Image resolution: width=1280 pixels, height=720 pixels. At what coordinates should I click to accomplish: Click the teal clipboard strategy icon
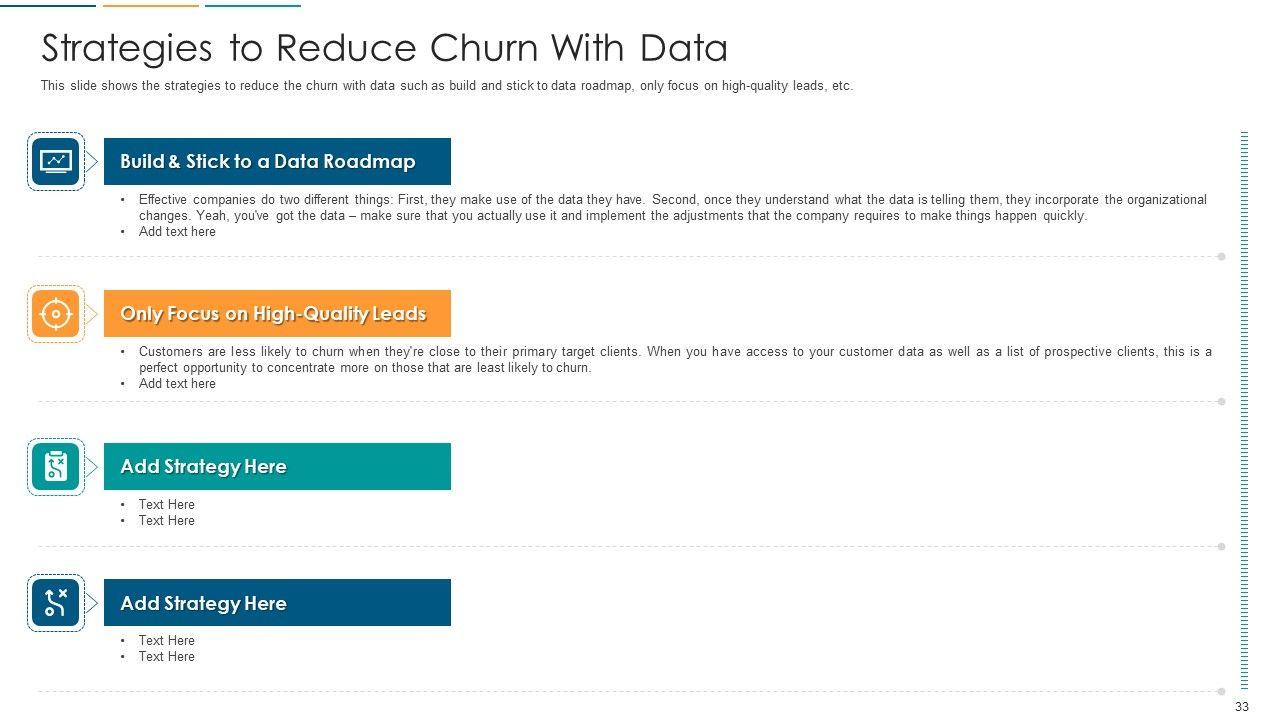click(x=56, y=467)
